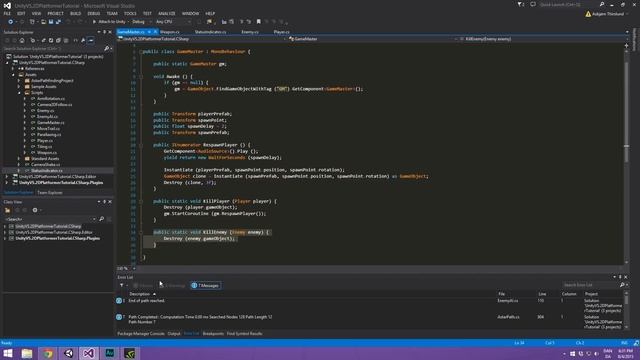Click the Properties wrench in Solution Explorer
Image resolution: width=640 pixels, height=360 pixels.
click(83, 40)
